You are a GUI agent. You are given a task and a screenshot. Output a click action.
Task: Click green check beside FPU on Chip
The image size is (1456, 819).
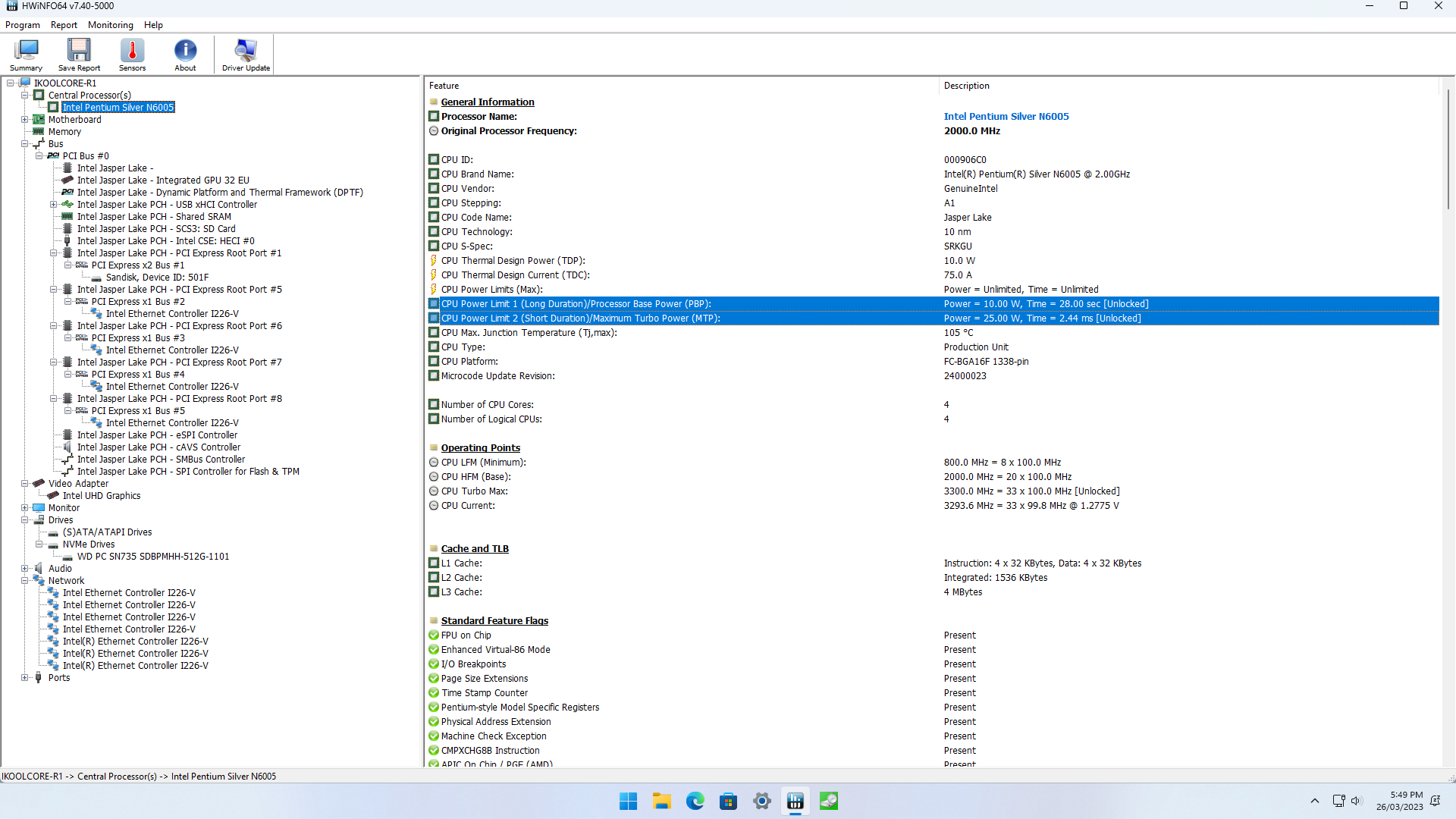[434, 635]
